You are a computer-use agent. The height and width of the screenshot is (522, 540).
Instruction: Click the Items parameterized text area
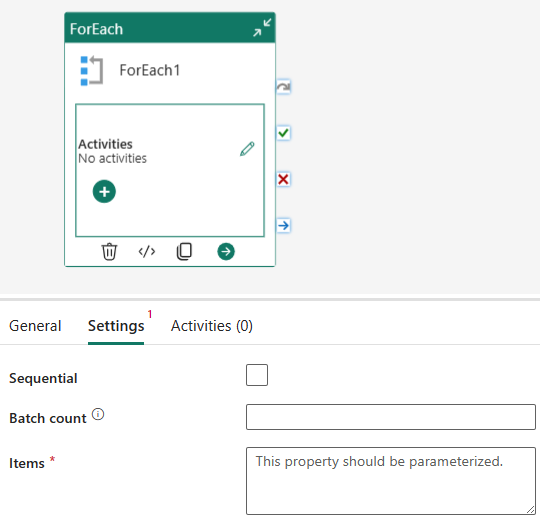click(391, 481)
